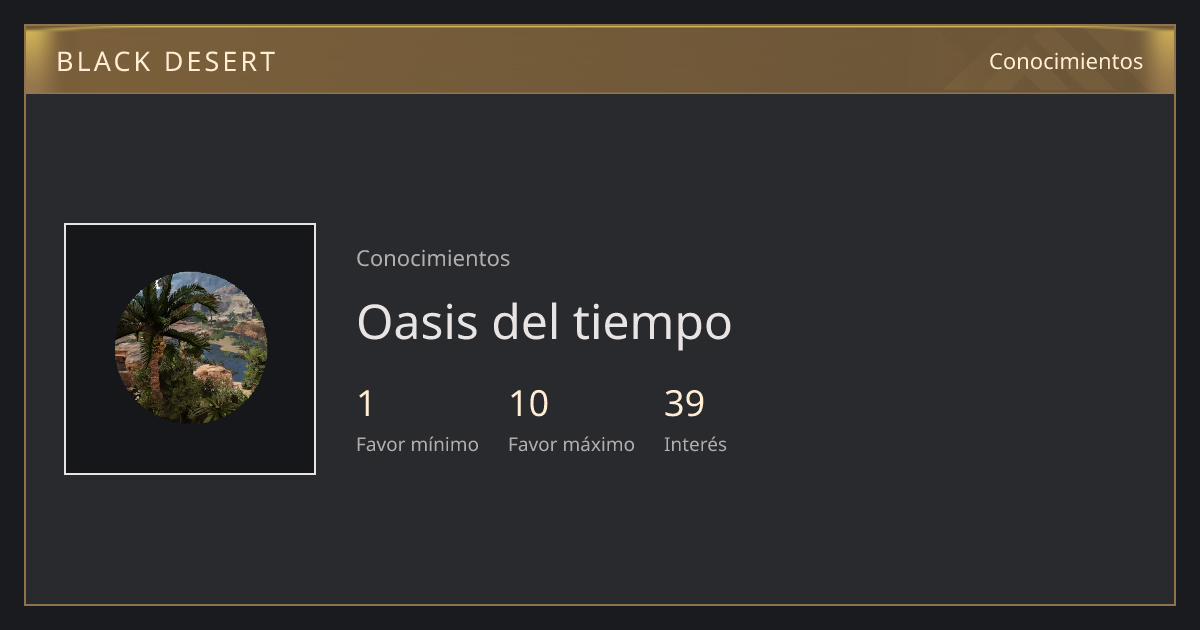
Task: Click the interest value 39
Action: 685,404
